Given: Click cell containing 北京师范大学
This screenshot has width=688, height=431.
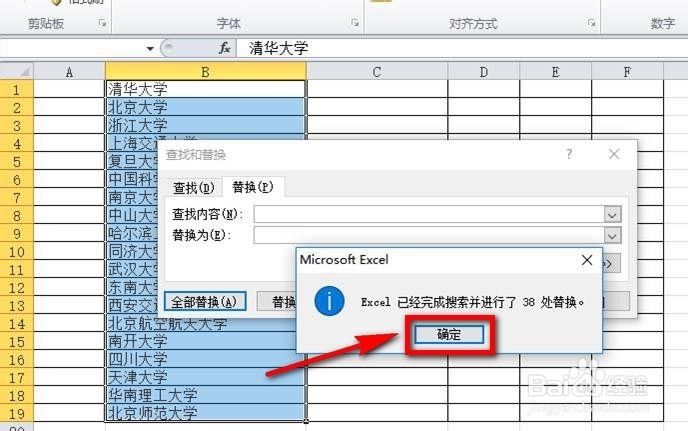Looking at the screenshot, I should (205, 413).
